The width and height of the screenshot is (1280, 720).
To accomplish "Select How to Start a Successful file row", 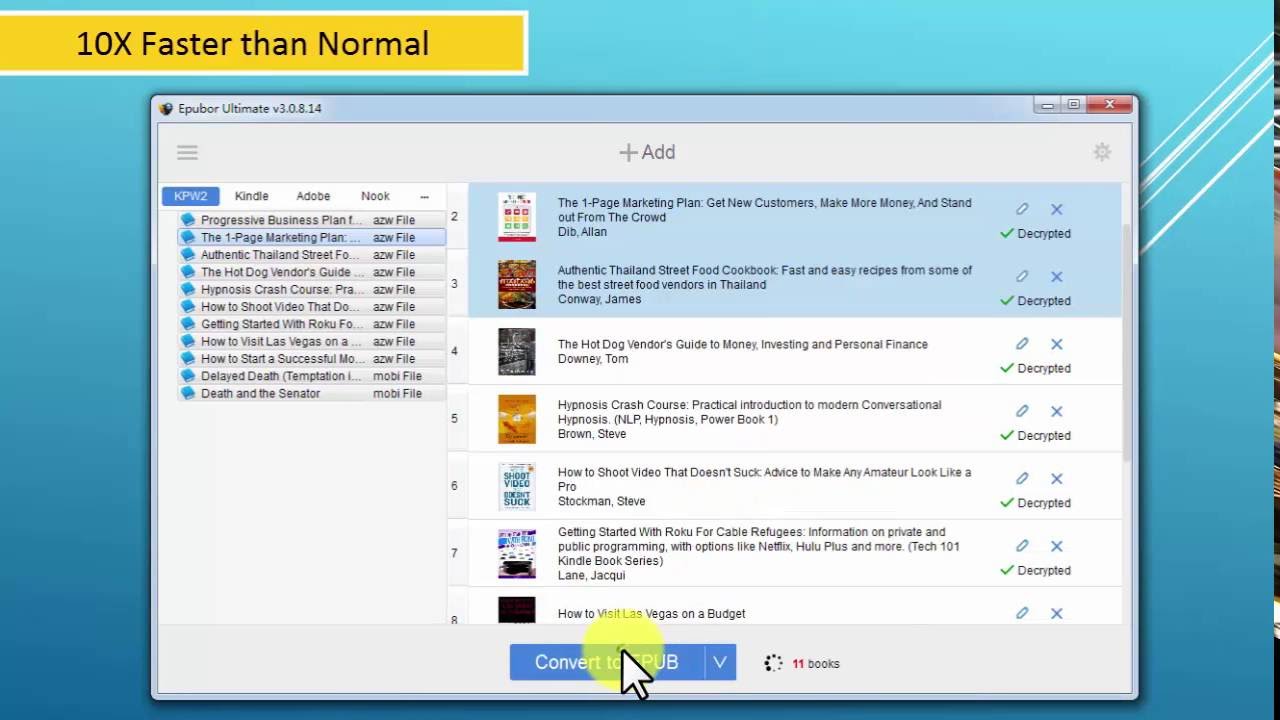I will pyautogui.click(x=311, y=358).
